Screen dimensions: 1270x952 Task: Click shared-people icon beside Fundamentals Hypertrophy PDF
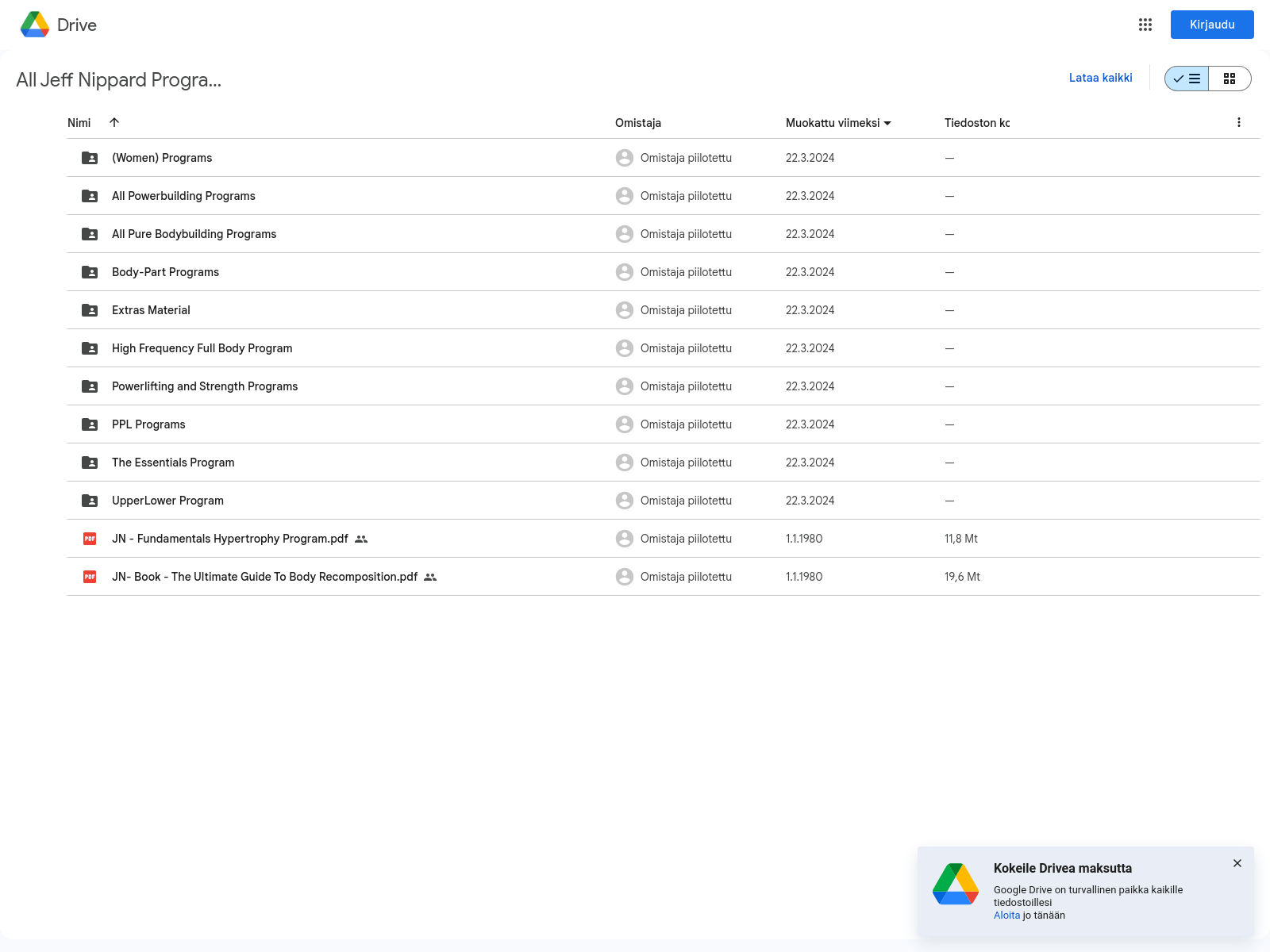361,539
